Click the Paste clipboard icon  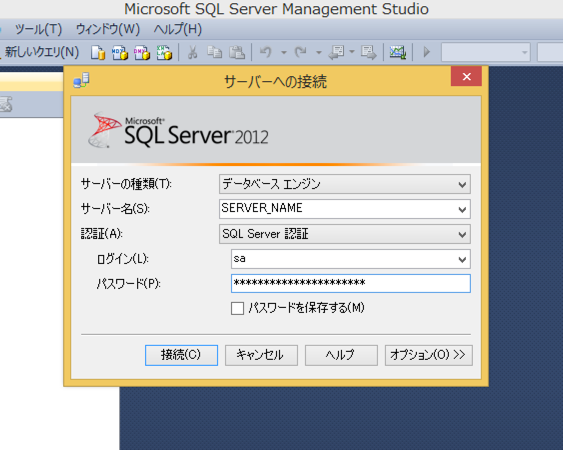click(237, 53)
